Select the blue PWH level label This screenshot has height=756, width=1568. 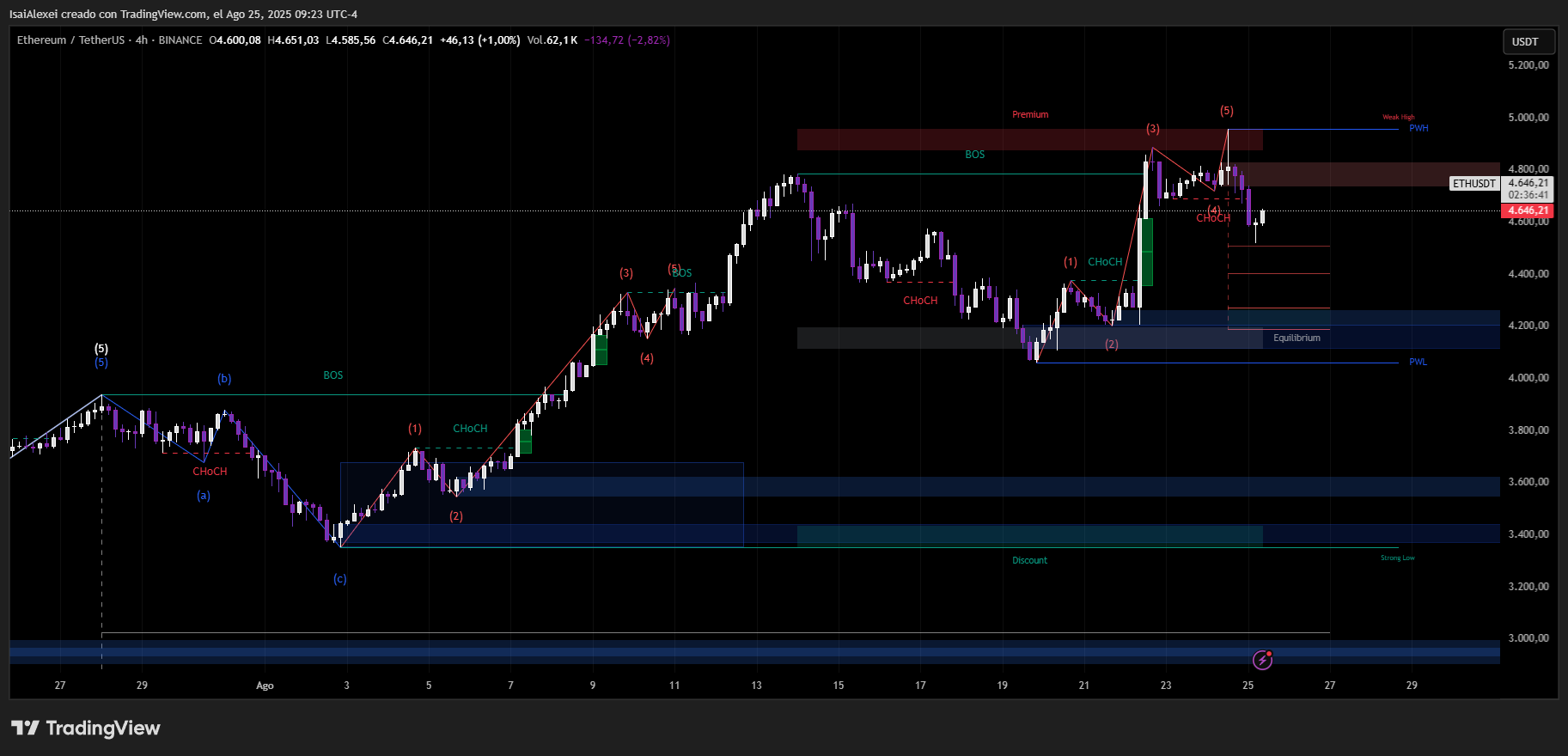point(1419,129)
